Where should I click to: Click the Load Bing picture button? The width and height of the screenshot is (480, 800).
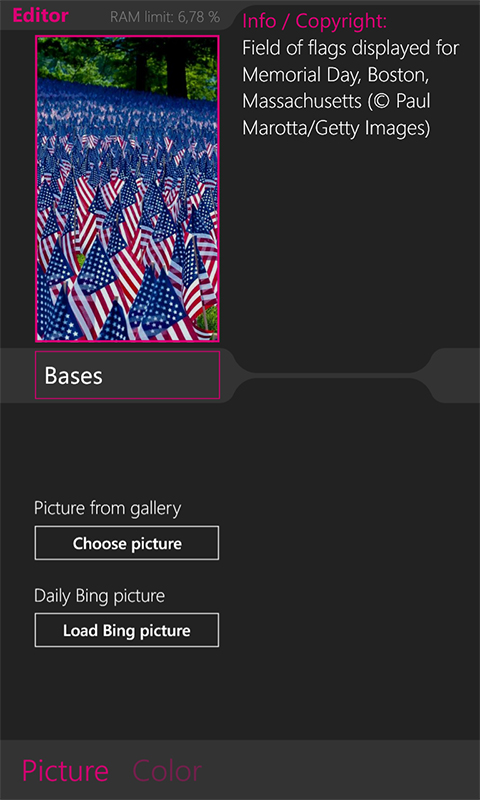127,631
